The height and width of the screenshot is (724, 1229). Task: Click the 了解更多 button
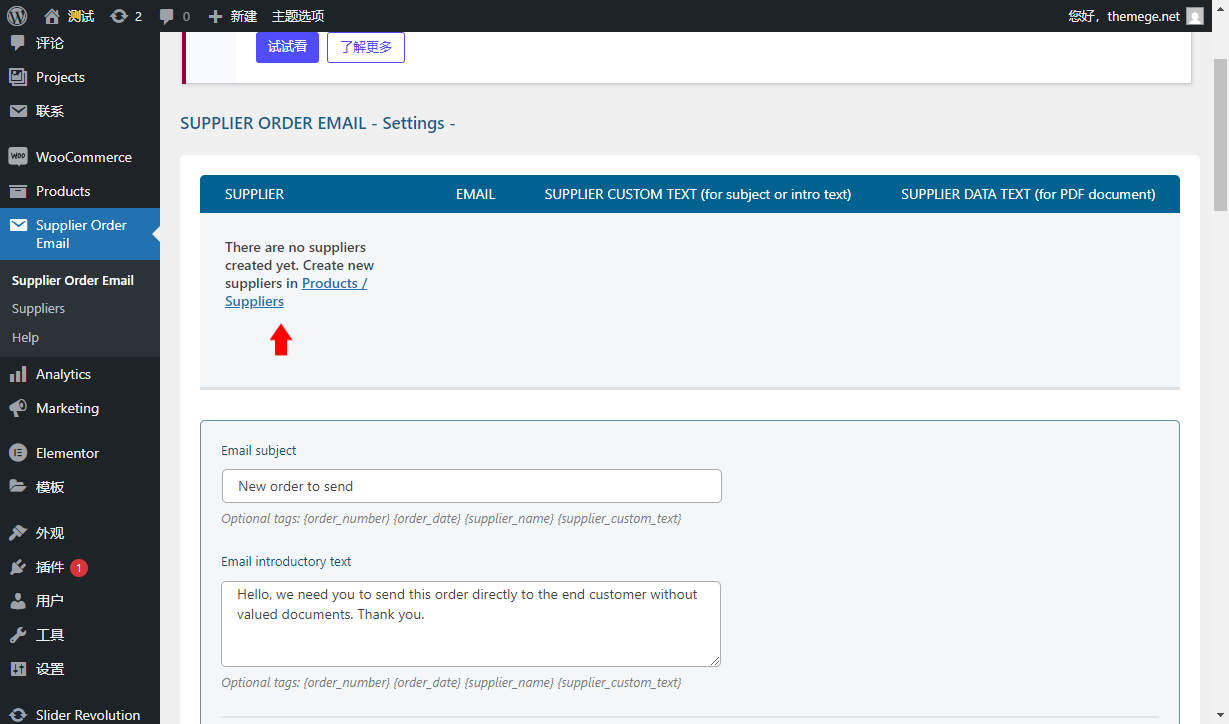[x=366, y=47]
